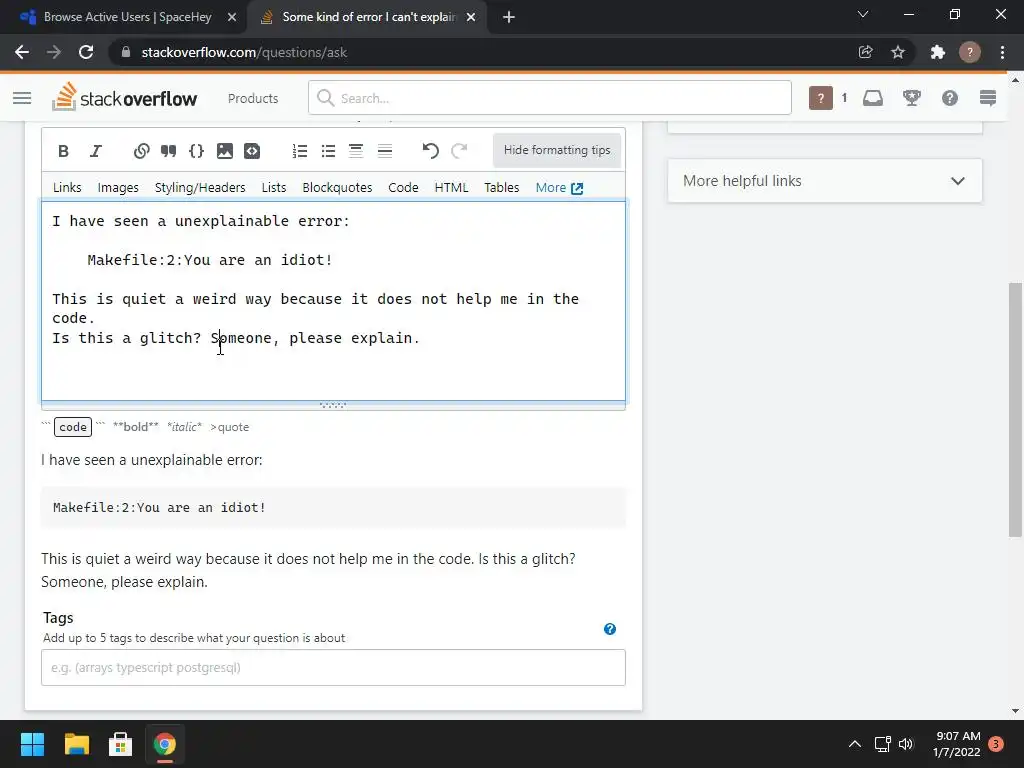Hide formatting tips toggle button

(556, 150)
